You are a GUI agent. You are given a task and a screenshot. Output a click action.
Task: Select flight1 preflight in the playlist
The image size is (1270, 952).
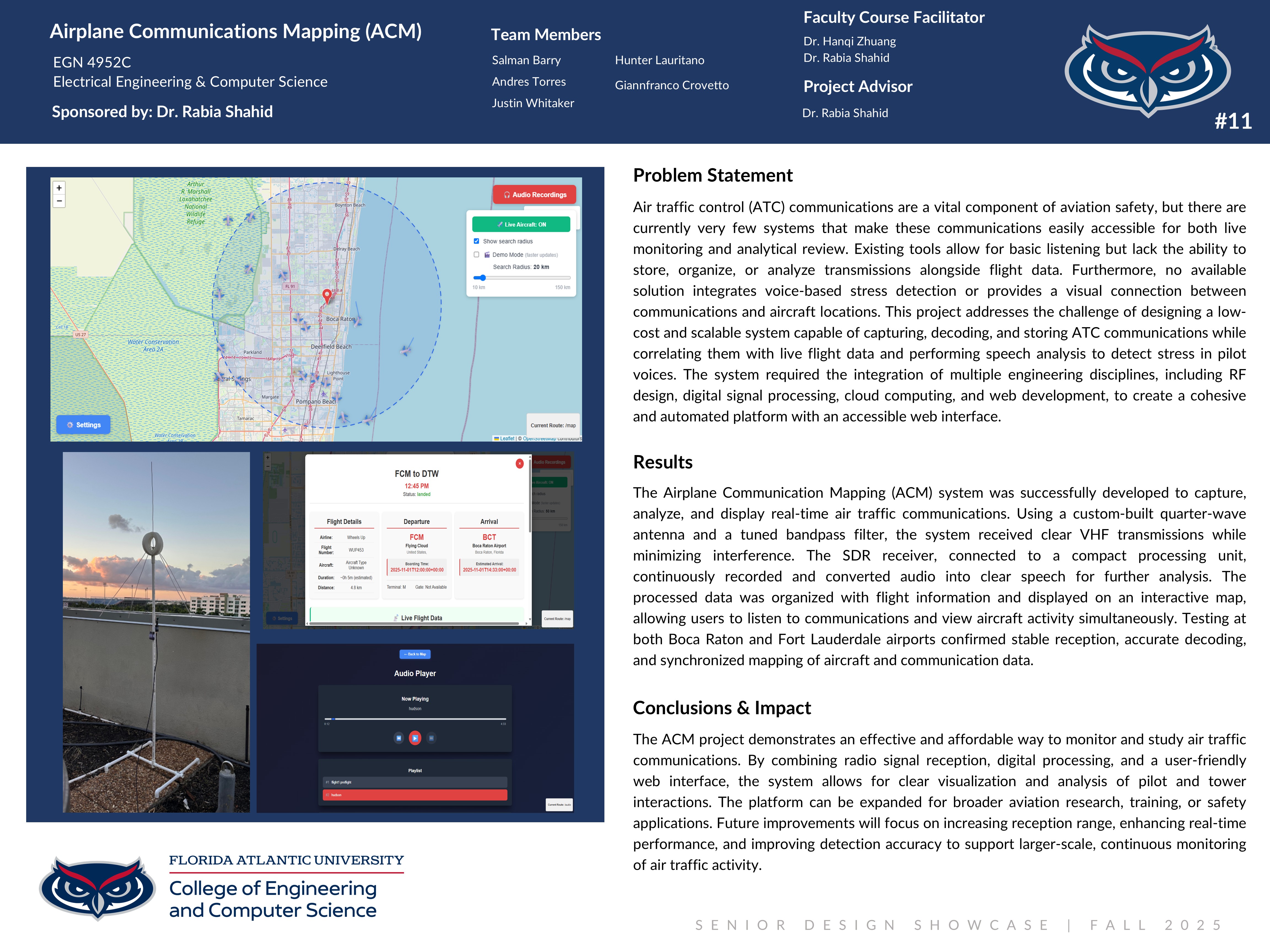click(415, 782)
